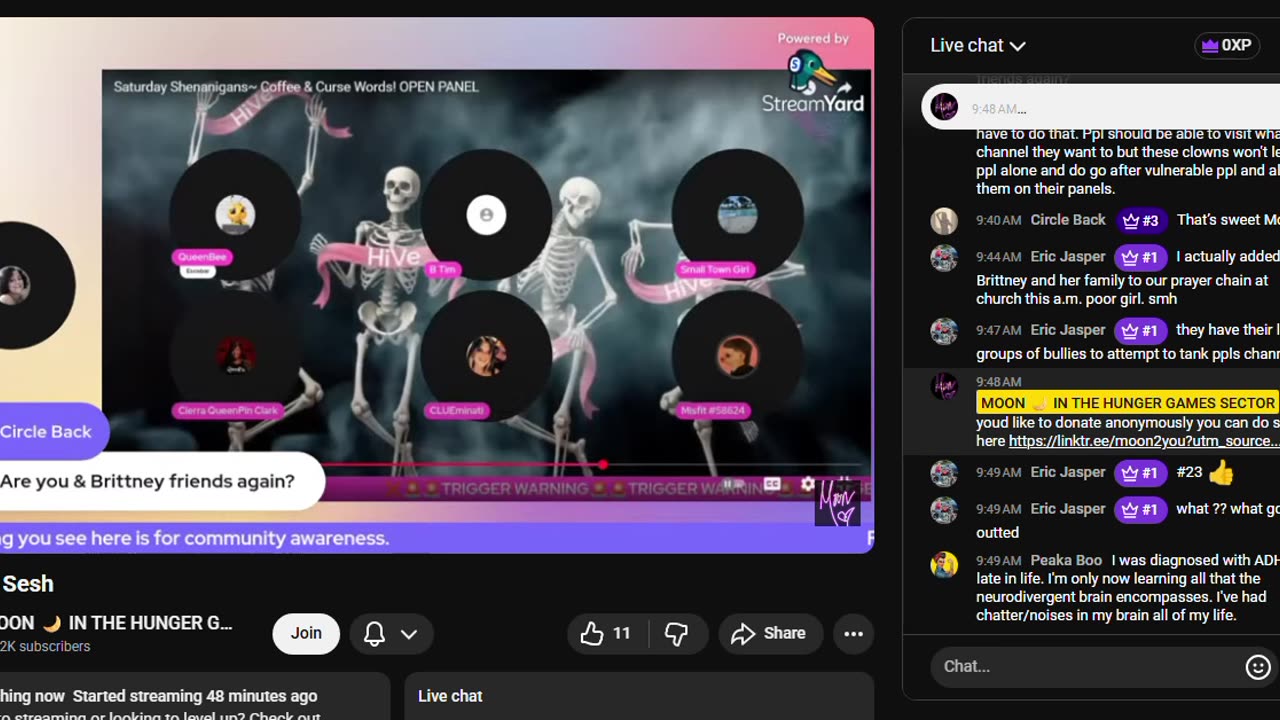Click the Join membership button
This screenshot has width=1280, height=720.
[306, 633]
